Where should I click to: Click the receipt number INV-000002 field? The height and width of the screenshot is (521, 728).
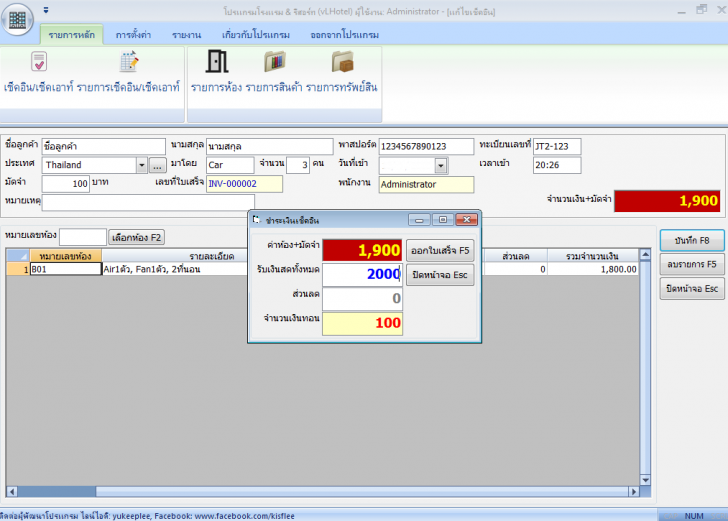(244, 184)
